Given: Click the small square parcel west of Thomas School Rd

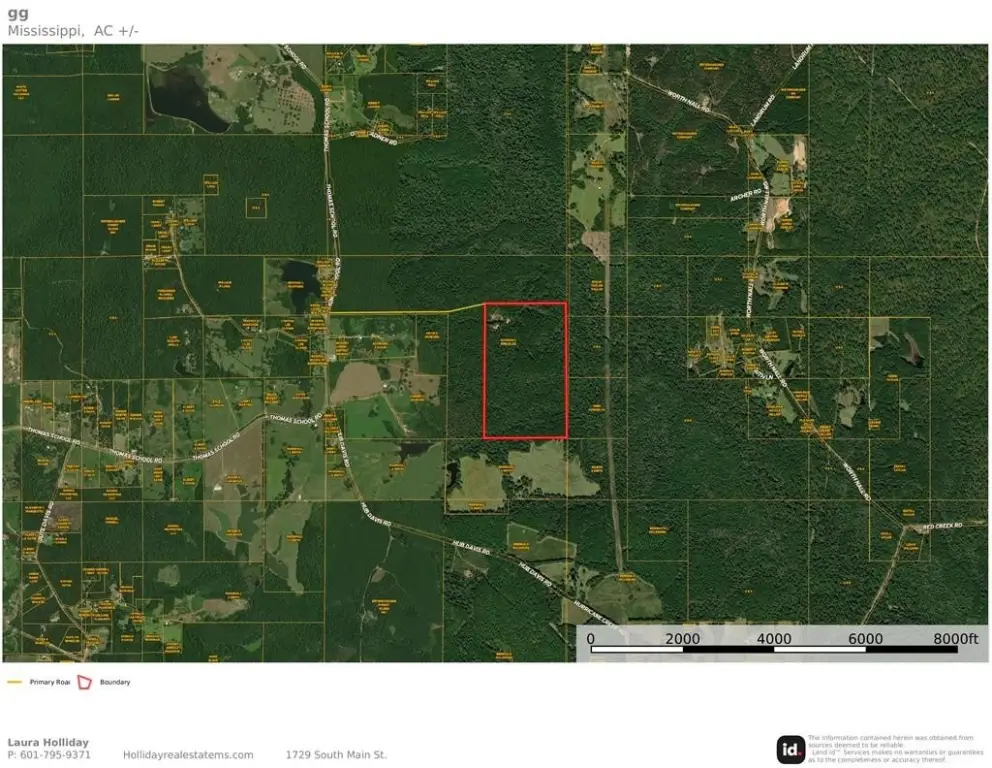Looking at the screenshot, I should click(x=257, y=206).
